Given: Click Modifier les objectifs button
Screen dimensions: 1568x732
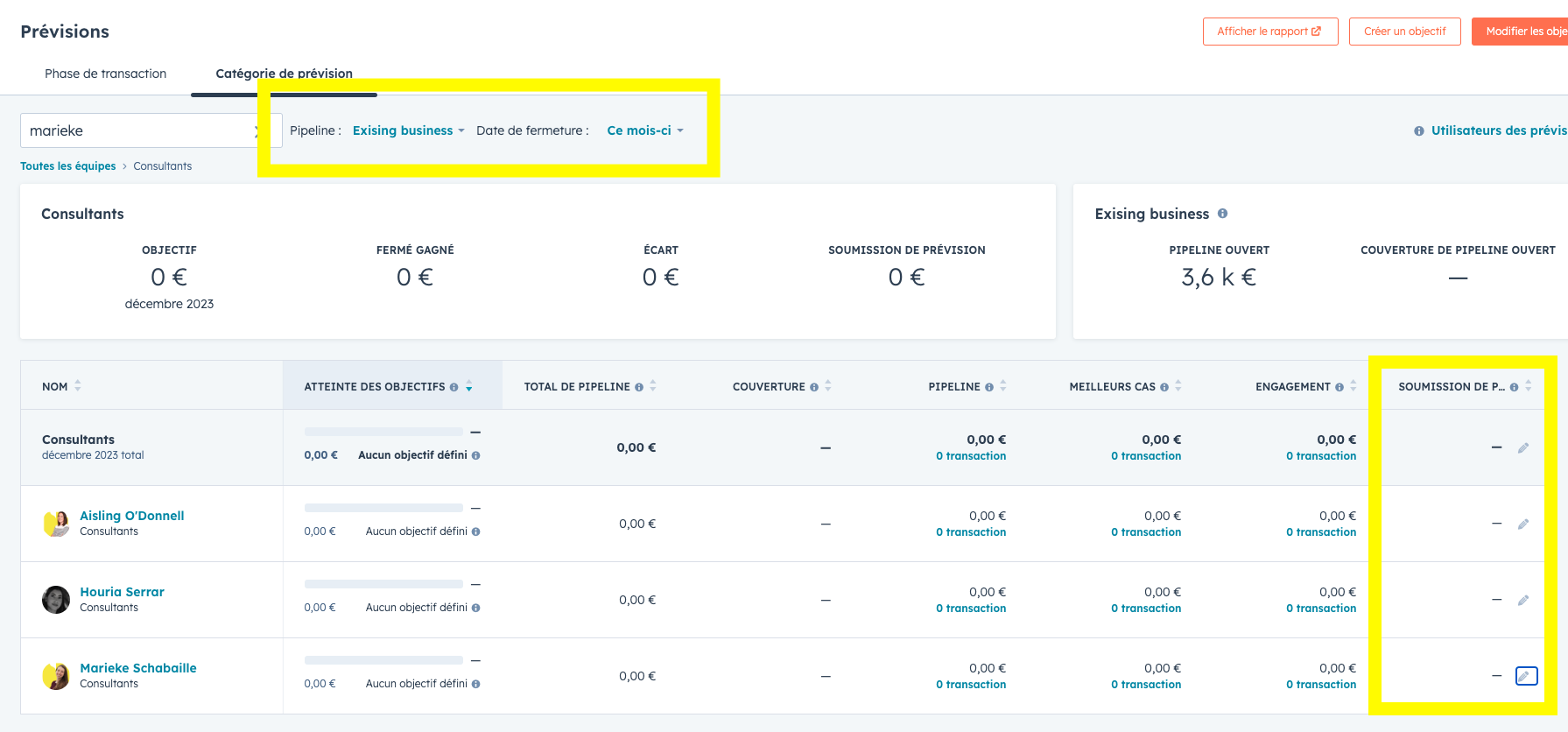Looking at the screenshot, I should click(x=1520, y=32).
